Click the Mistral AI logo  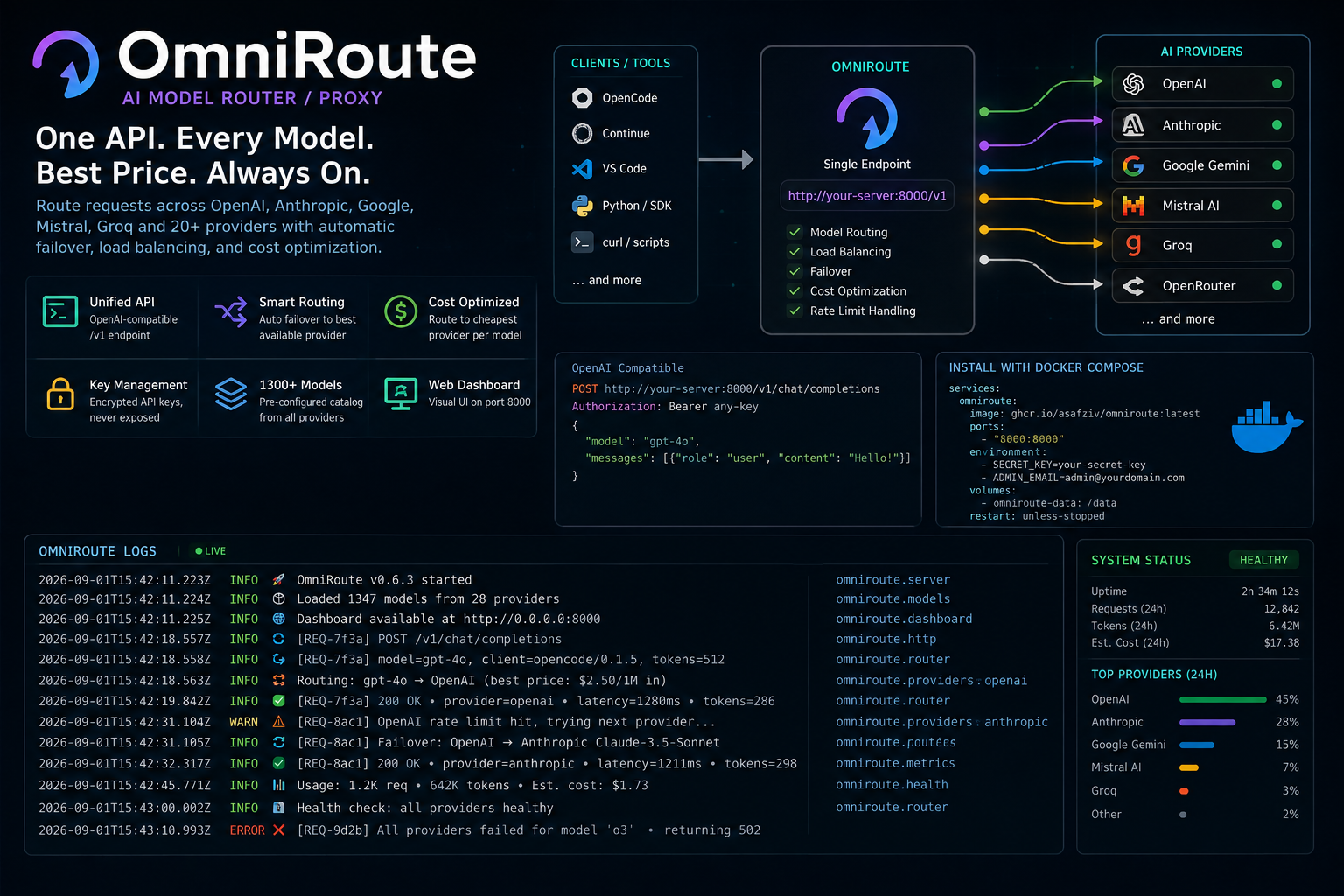pos(1133,206)
